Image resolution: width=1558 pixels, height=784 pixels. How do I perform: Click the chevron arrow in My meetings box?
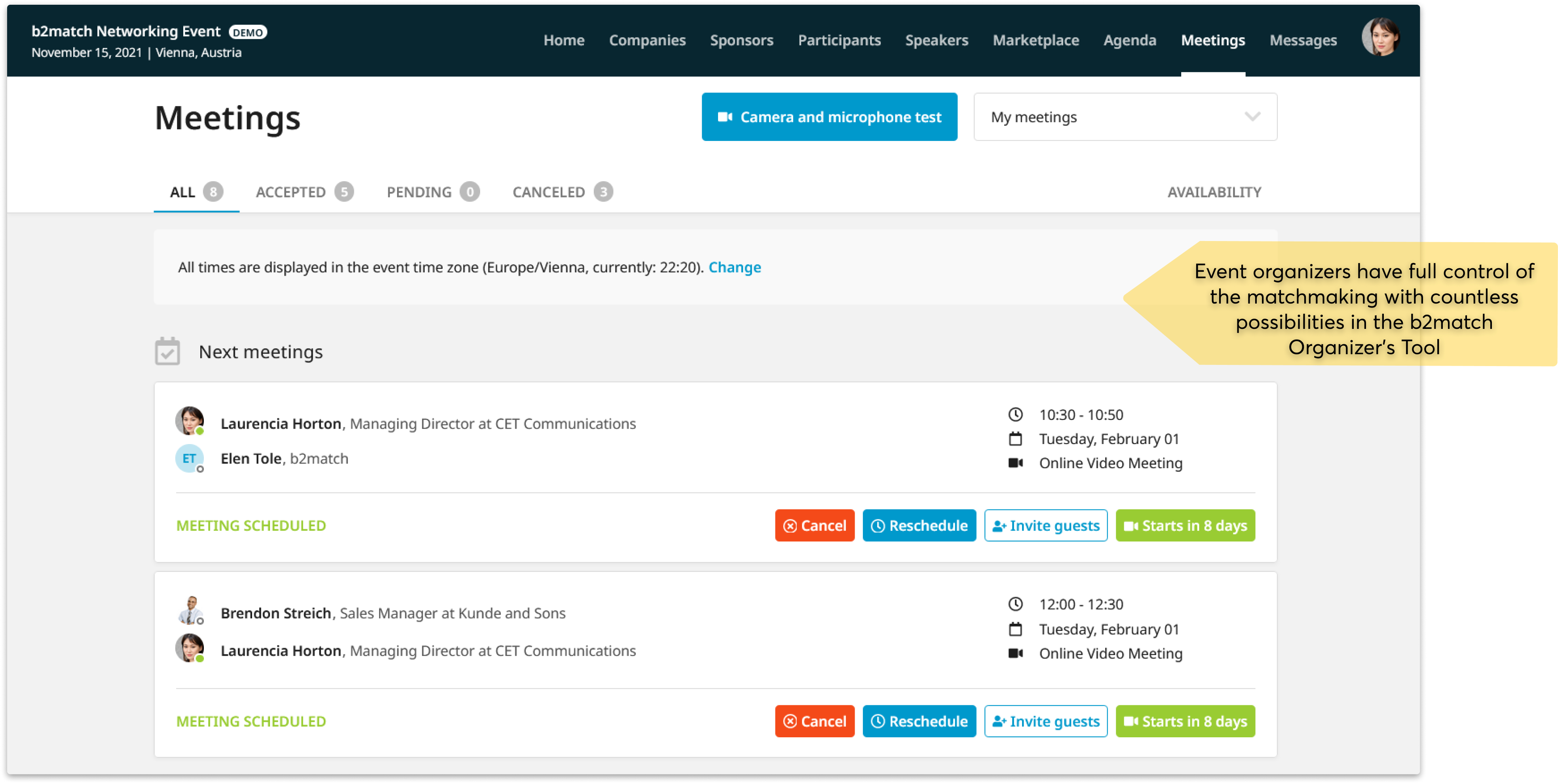pyautogui.click(x=1252, y=117)
